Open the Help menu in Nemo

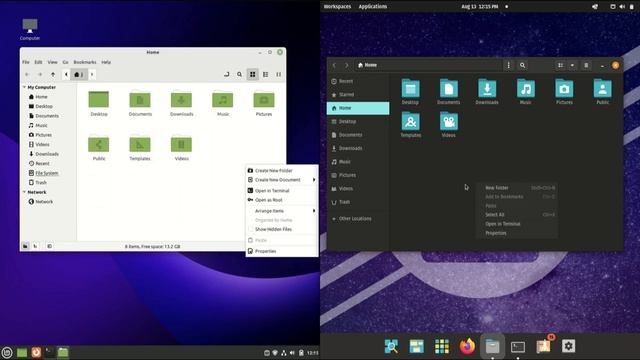[x=106, y=62]
